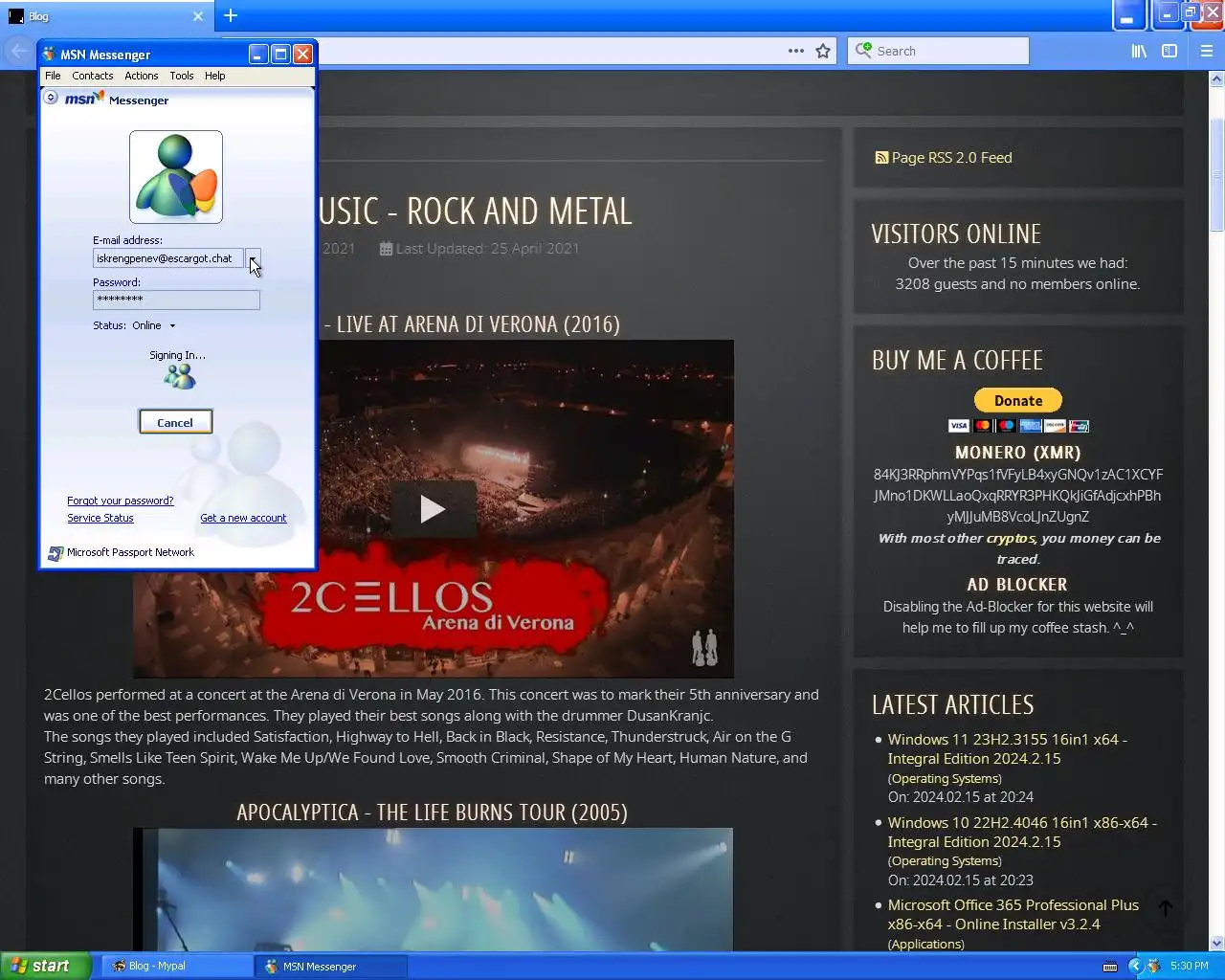Play the 2Cellos Arena di Verona video

tap(433, 509)
